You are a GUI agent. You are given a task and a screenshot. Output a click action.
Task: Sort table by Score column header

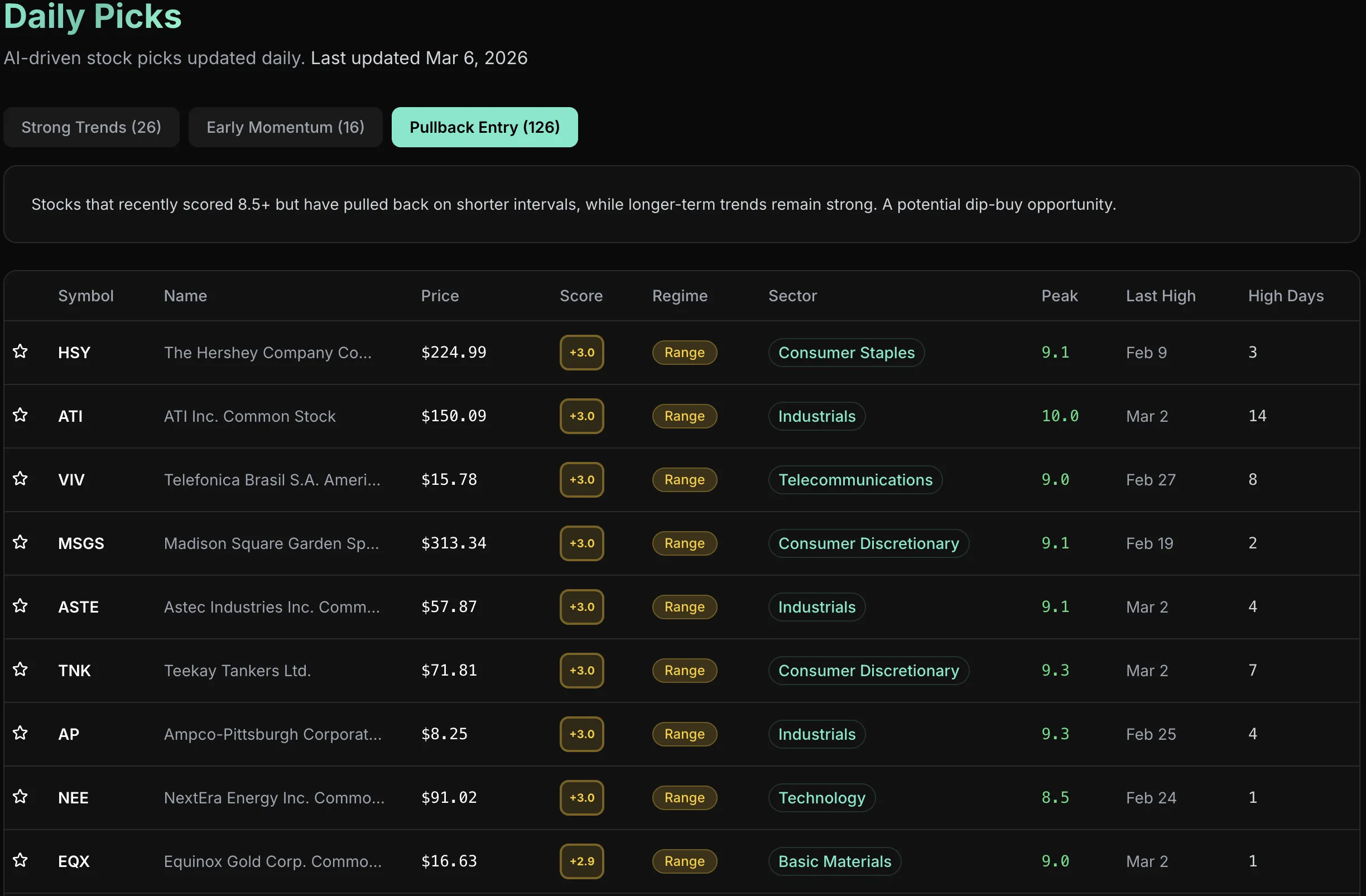581,296
